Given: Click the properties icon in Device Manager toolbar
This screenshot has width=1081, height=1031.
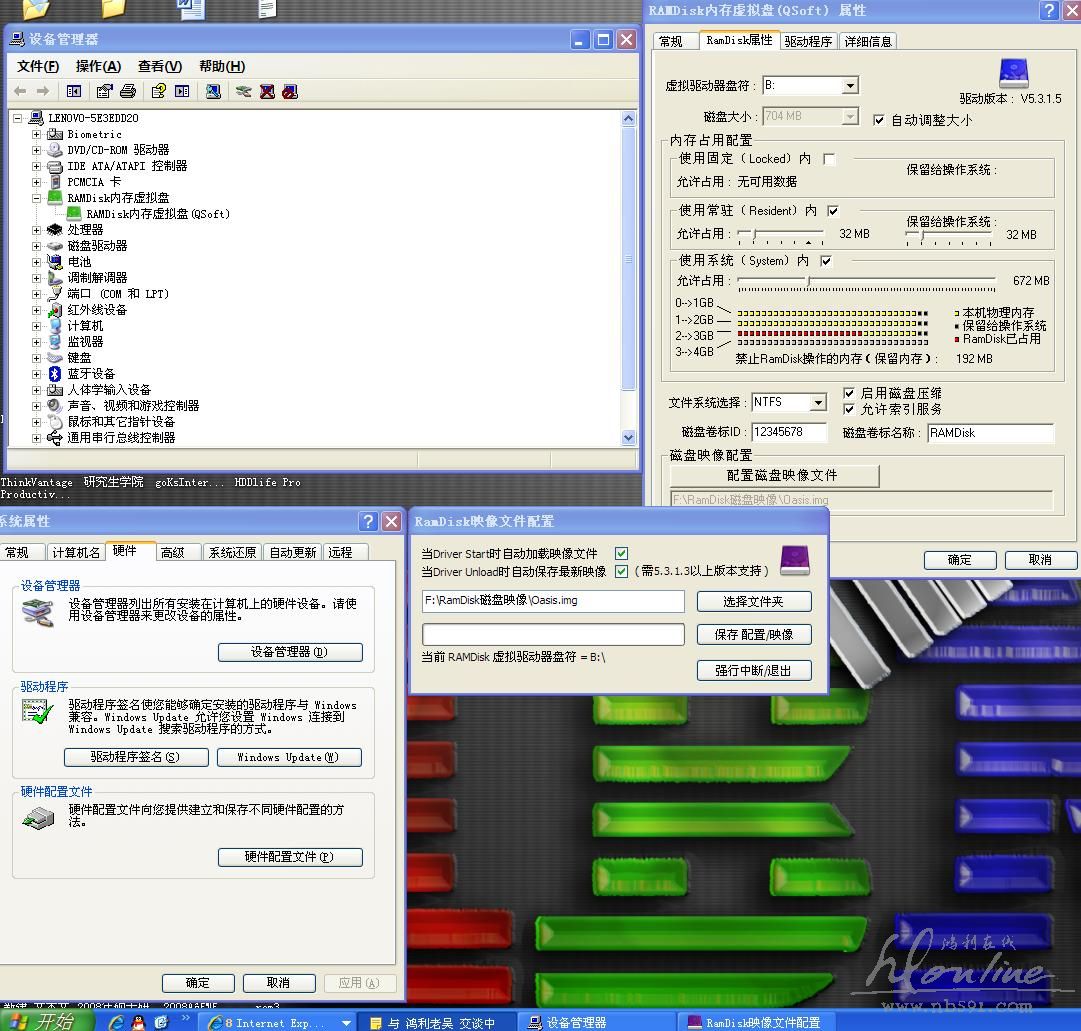Looking at the screenshot, I should pyautogui.click(x=104, y=91).
